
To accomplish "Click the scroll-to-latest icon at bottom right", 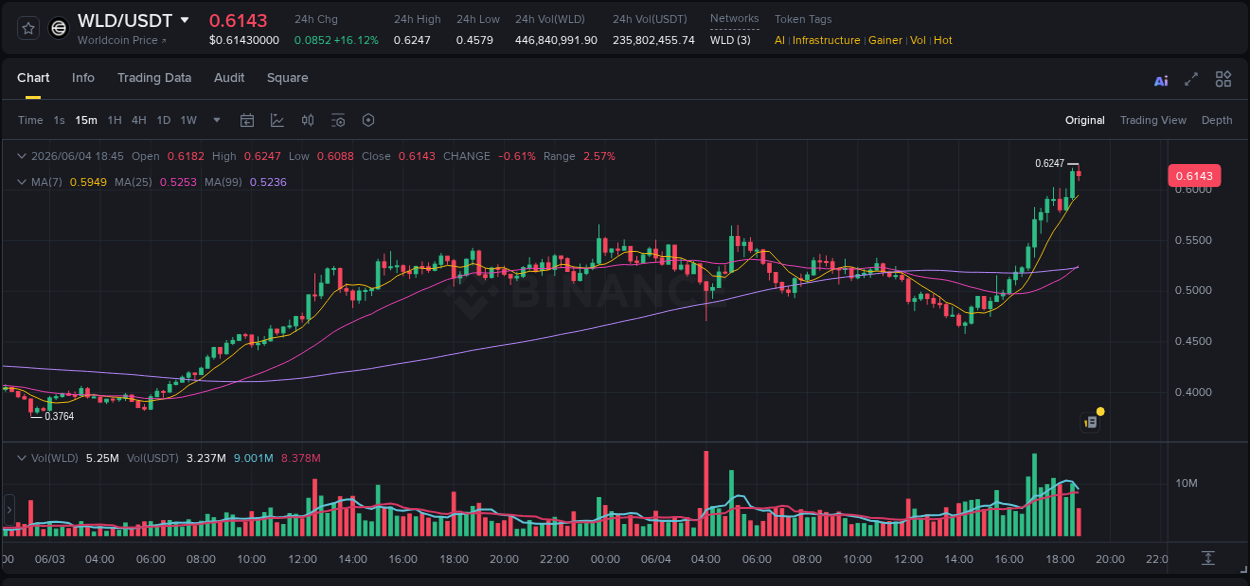I will click(1208, 558).
